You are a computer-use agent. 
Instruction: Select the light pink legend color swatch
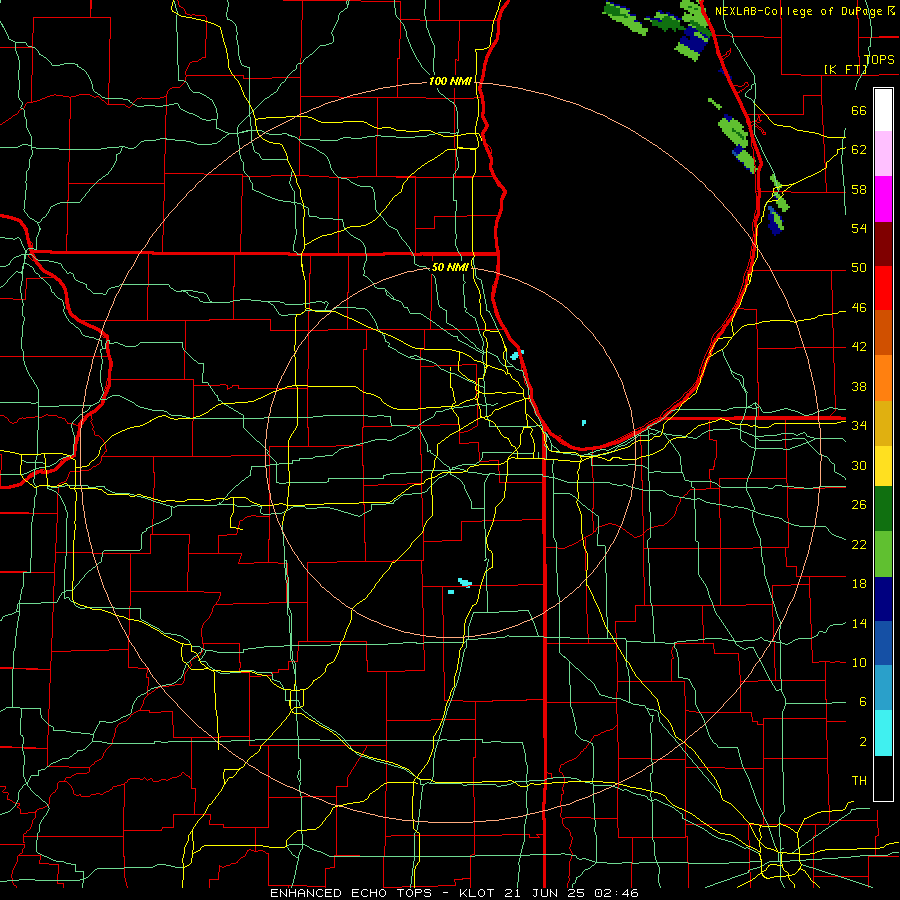tap(883, 154)
